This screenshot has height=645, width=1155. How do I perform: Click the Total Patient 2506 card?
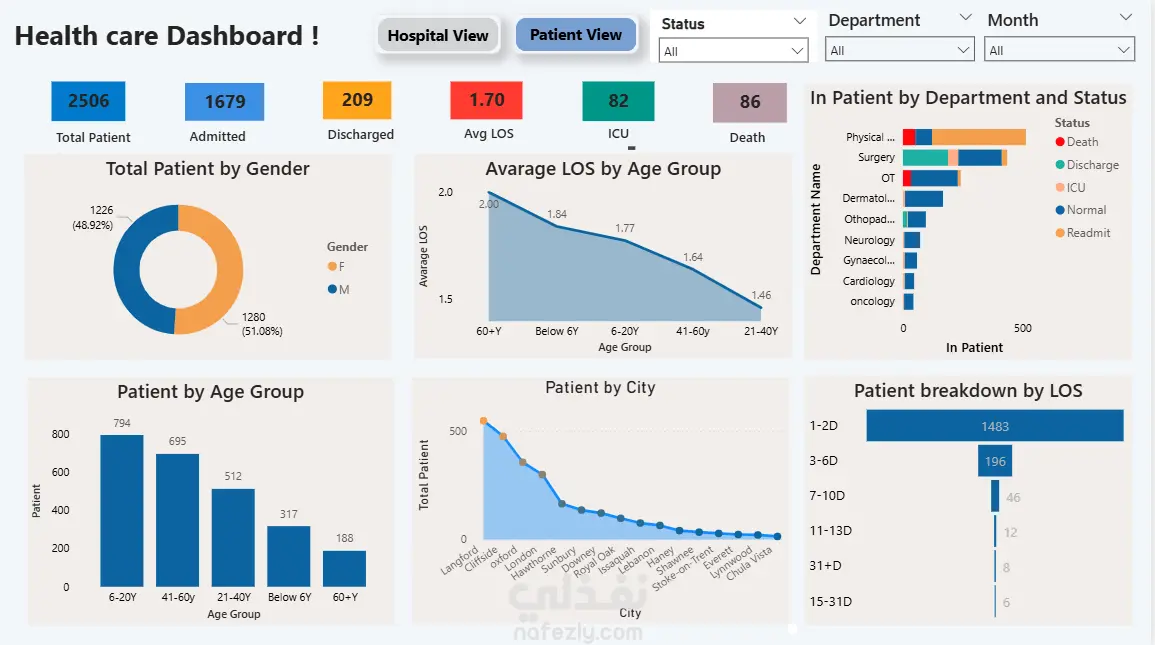(88, 101)
